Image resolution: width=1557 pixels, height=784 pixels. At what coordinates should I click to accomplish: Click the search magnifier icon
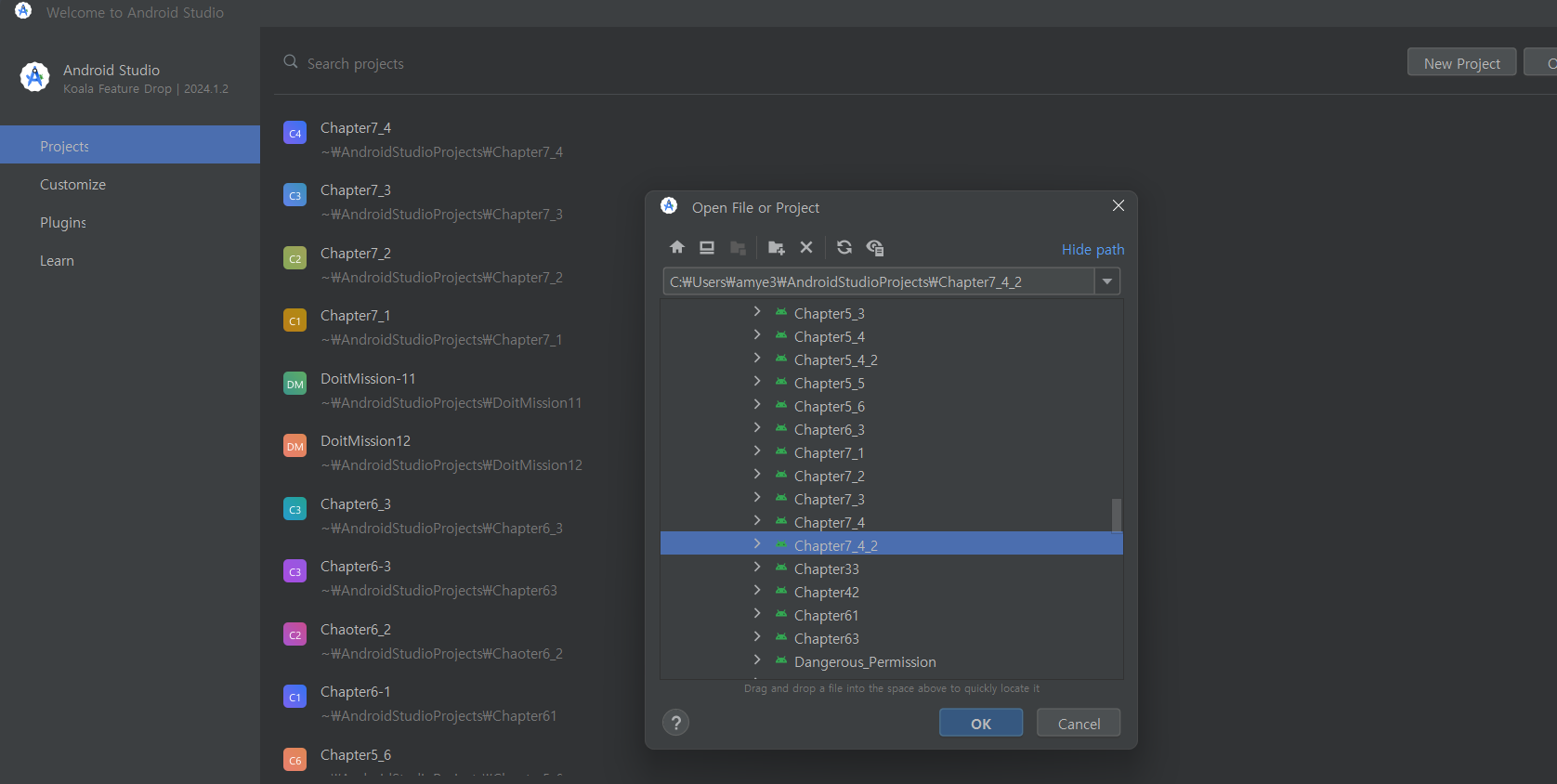[291, 61]
